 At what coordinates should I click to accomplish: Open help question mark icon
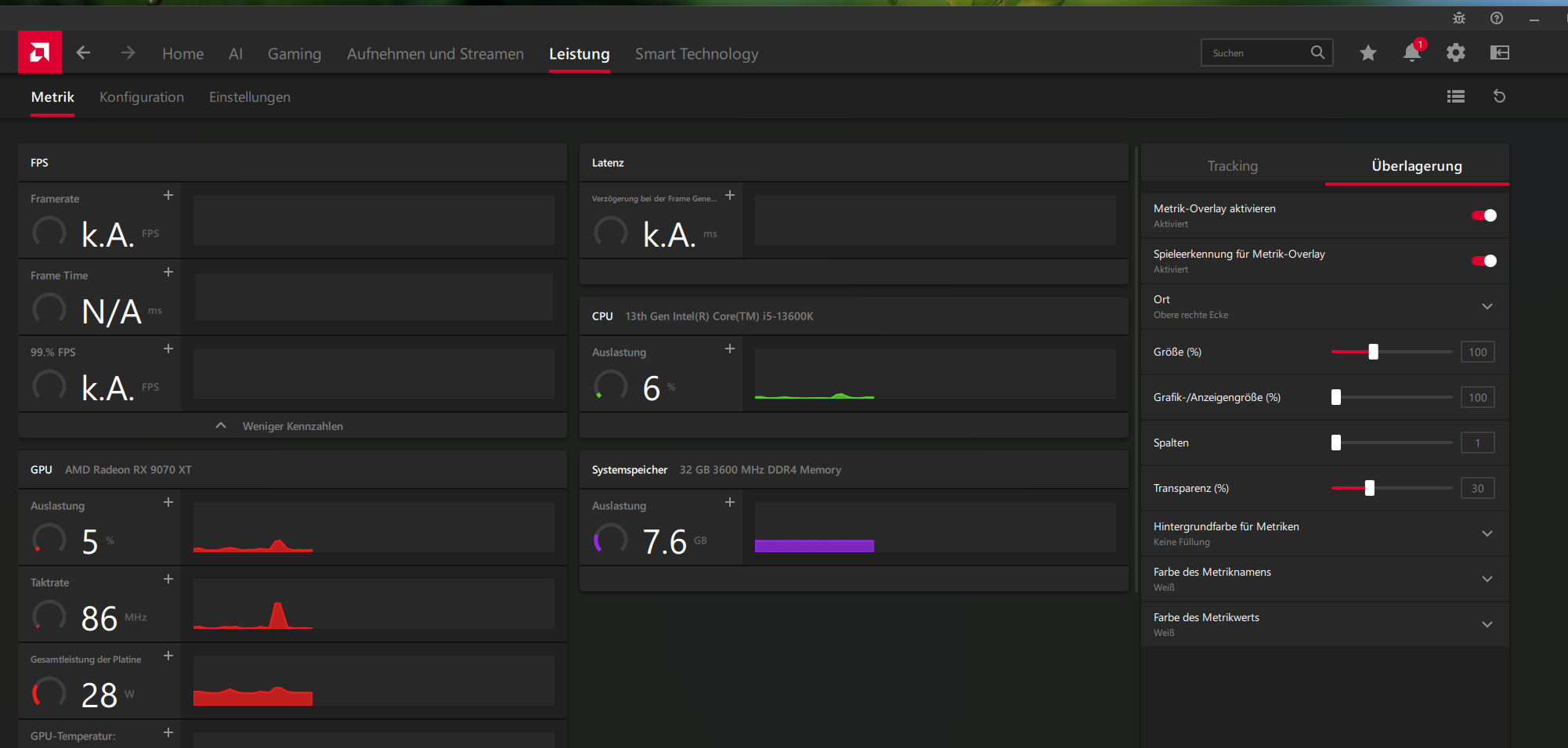click(x=1497, y=18)
